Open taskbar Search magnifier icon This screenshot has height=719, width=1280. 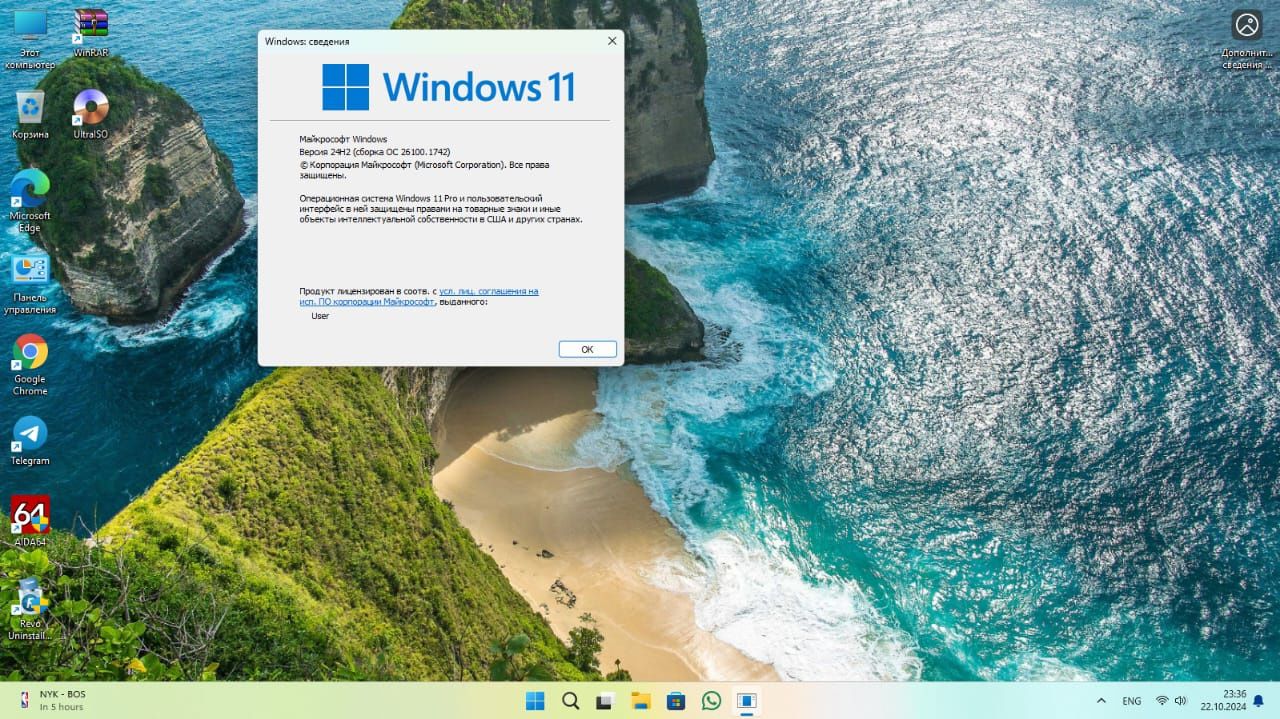(x=570, y=701)
